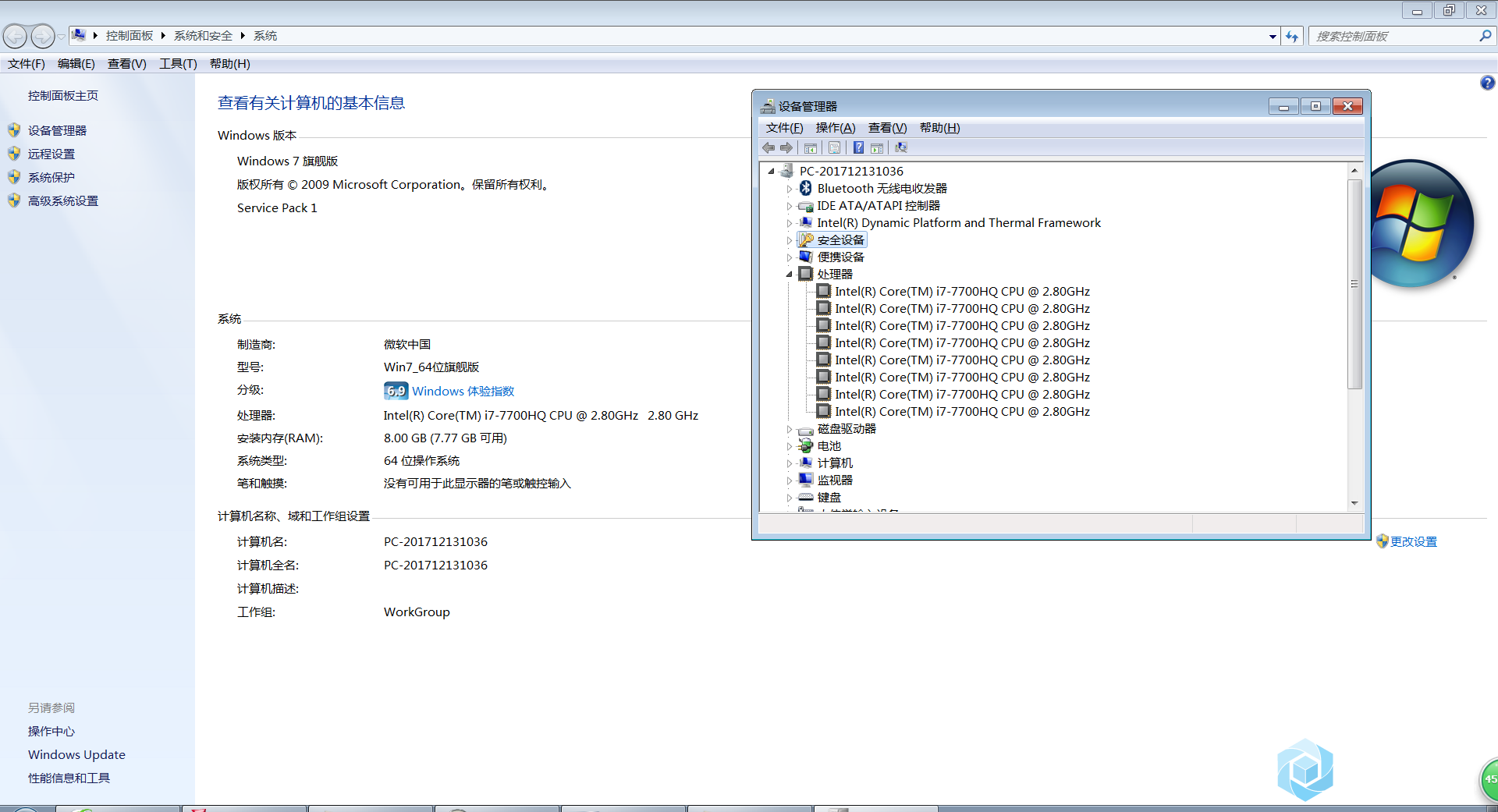Click the 系统和安全 breadcrumb
The height and width of the screenshot is (812, 1498).
coord(203,36)
